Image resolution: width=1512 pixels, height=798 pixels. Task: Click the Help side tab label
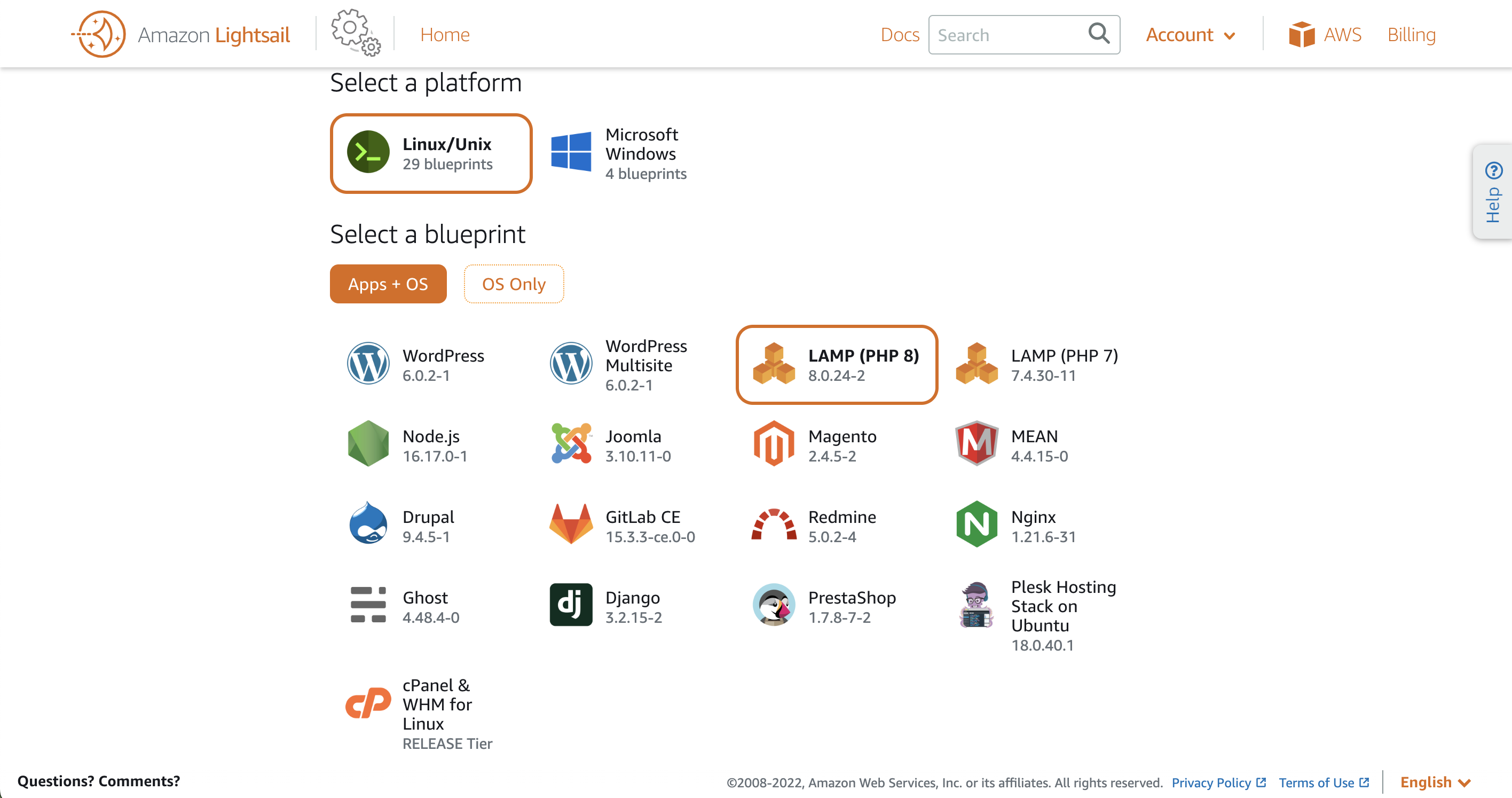tap(1493, 205)
